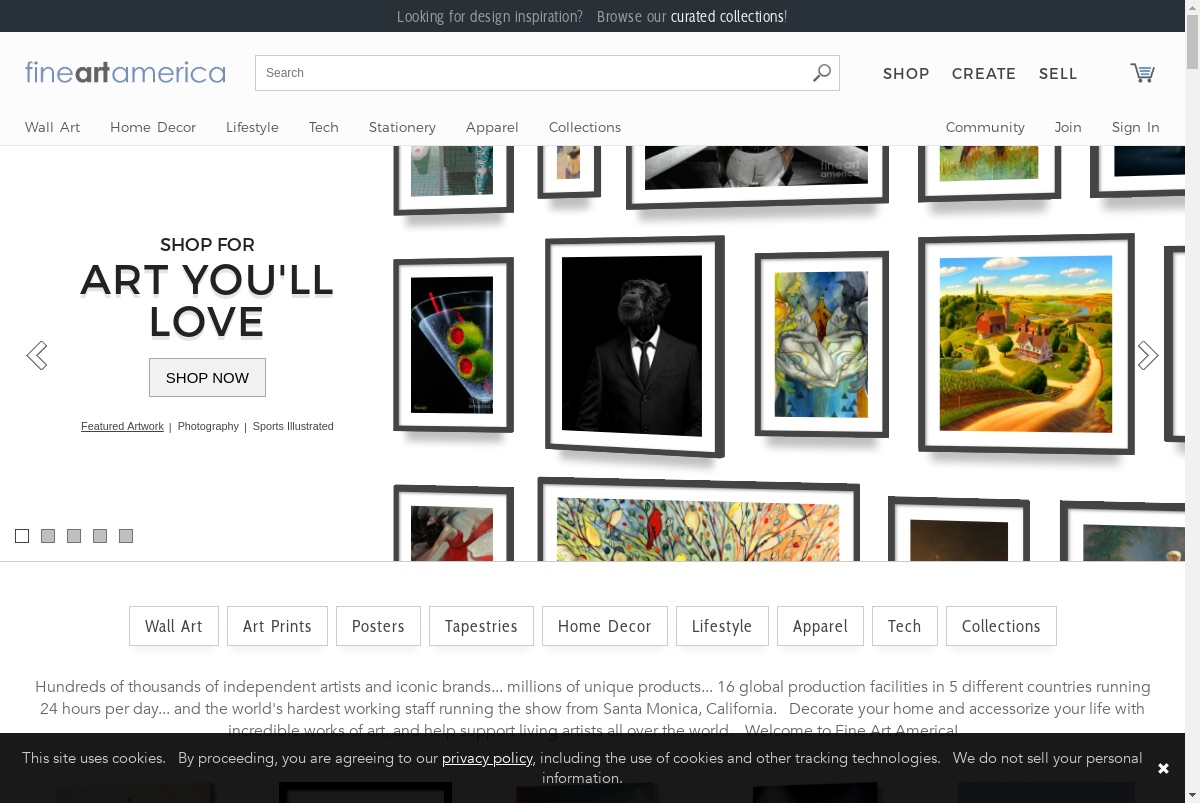Advance to next slide arrow
This screenshot has height=803, width=1200.
[1148, 355]
